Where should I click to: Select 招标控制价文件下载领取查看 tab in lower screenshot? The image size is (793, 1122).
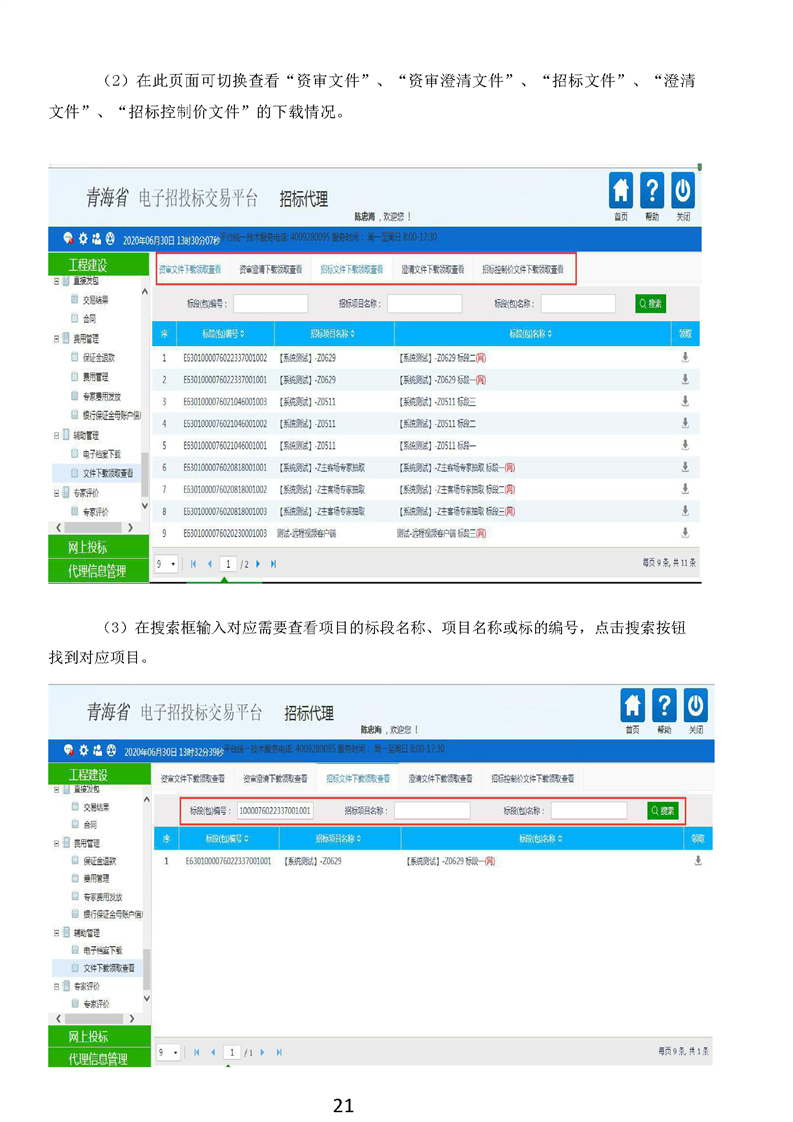tap(533, 778)
